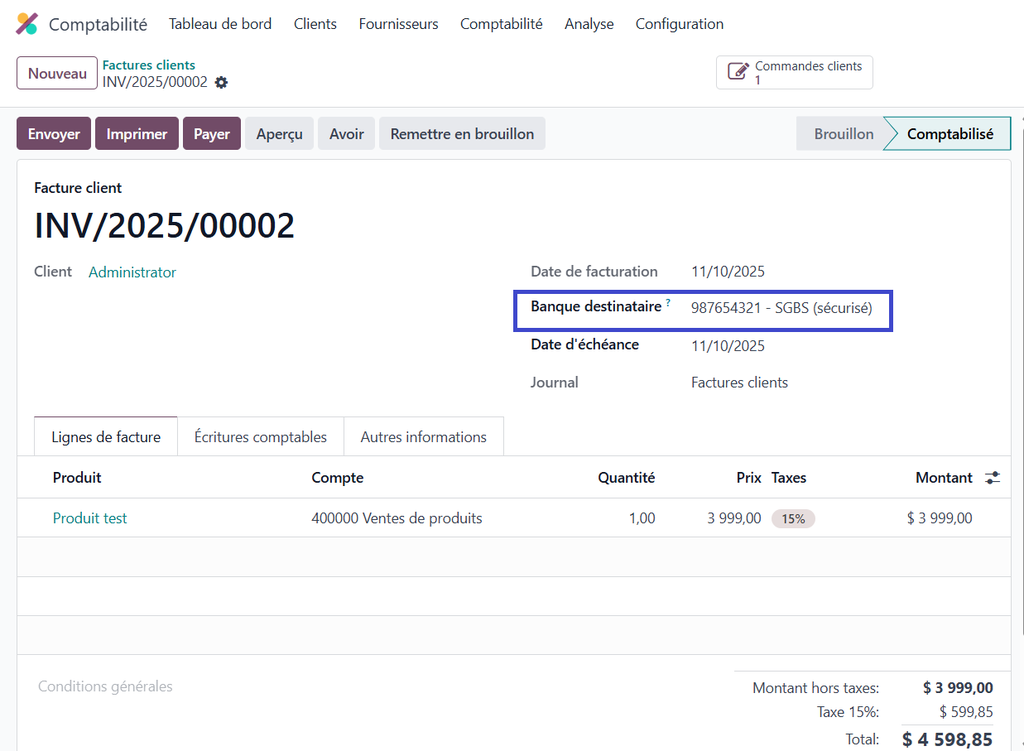This screenshot has width=1024, height=751.
Task: Click the Montant column header
Action: 944,477
